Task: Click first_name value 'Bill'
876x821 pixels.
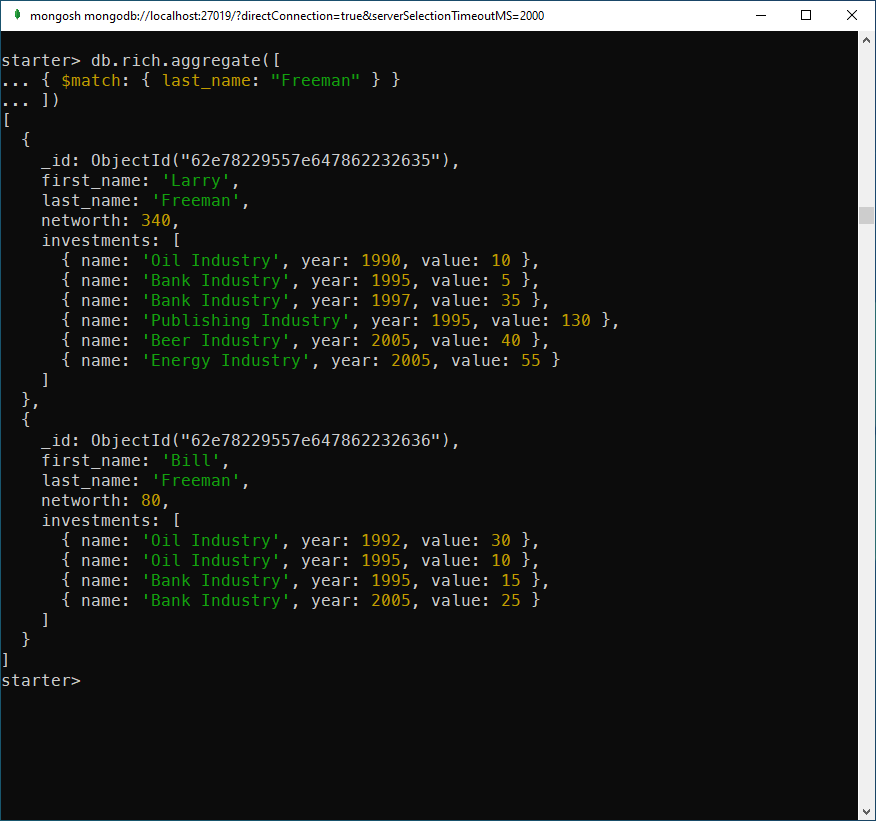Action: click(191, 460)
